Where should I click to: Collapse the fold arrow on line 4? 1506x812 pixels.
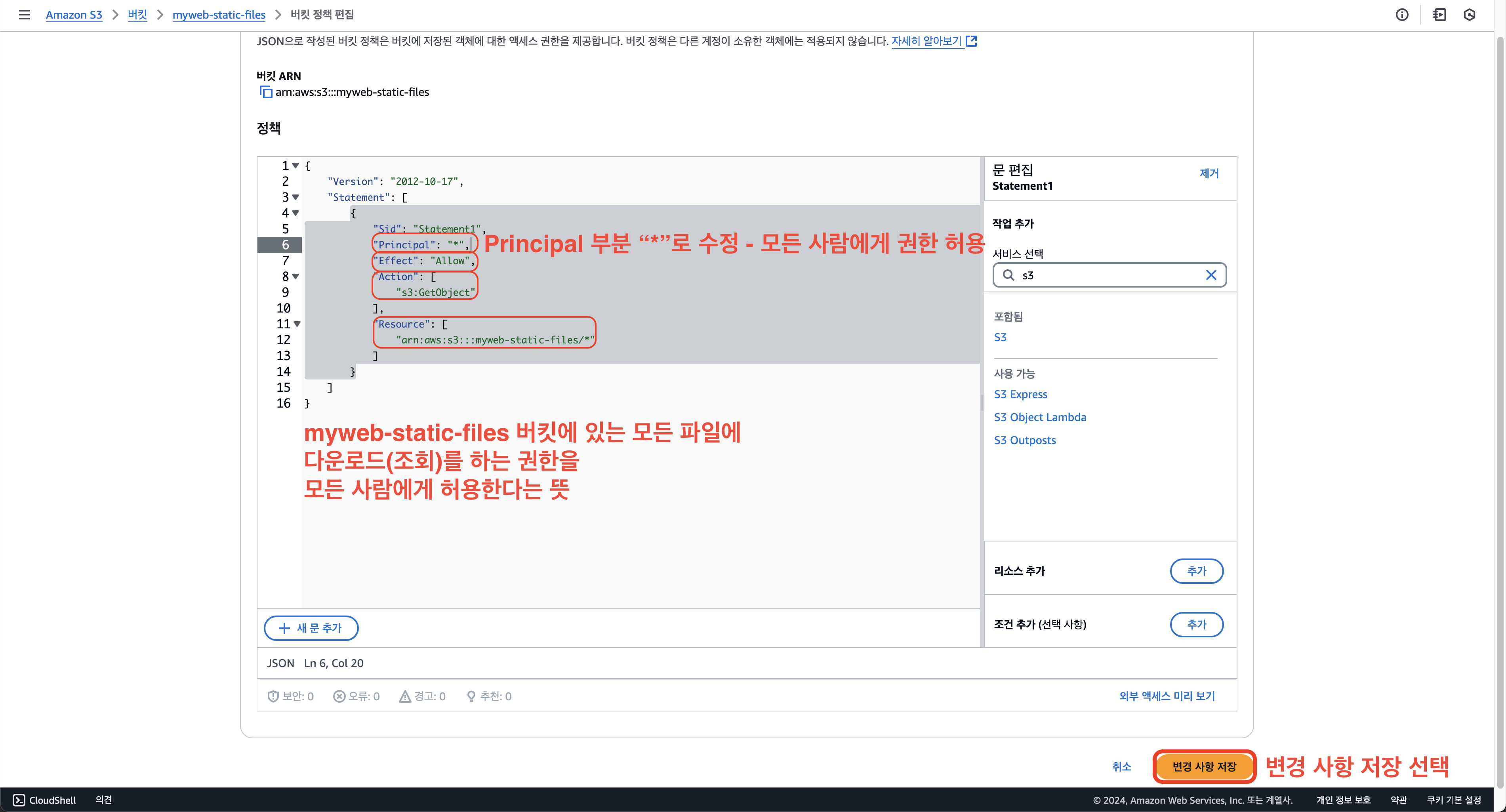296,213
